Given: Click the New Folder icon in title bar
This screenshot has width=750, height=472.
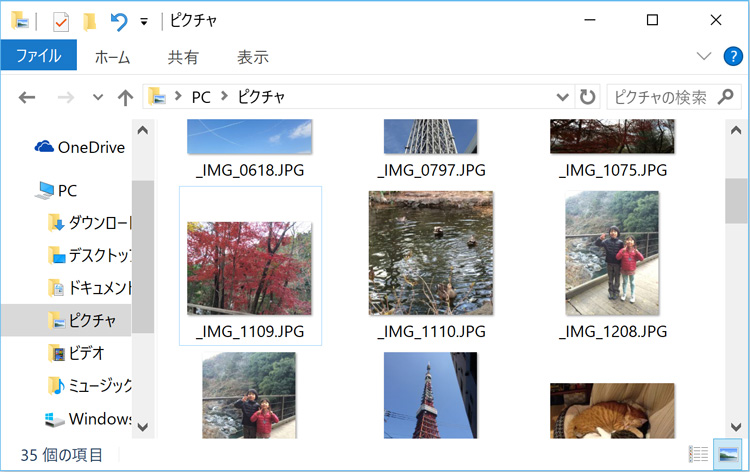Looking at the screenshot, I should pos(90,20).
